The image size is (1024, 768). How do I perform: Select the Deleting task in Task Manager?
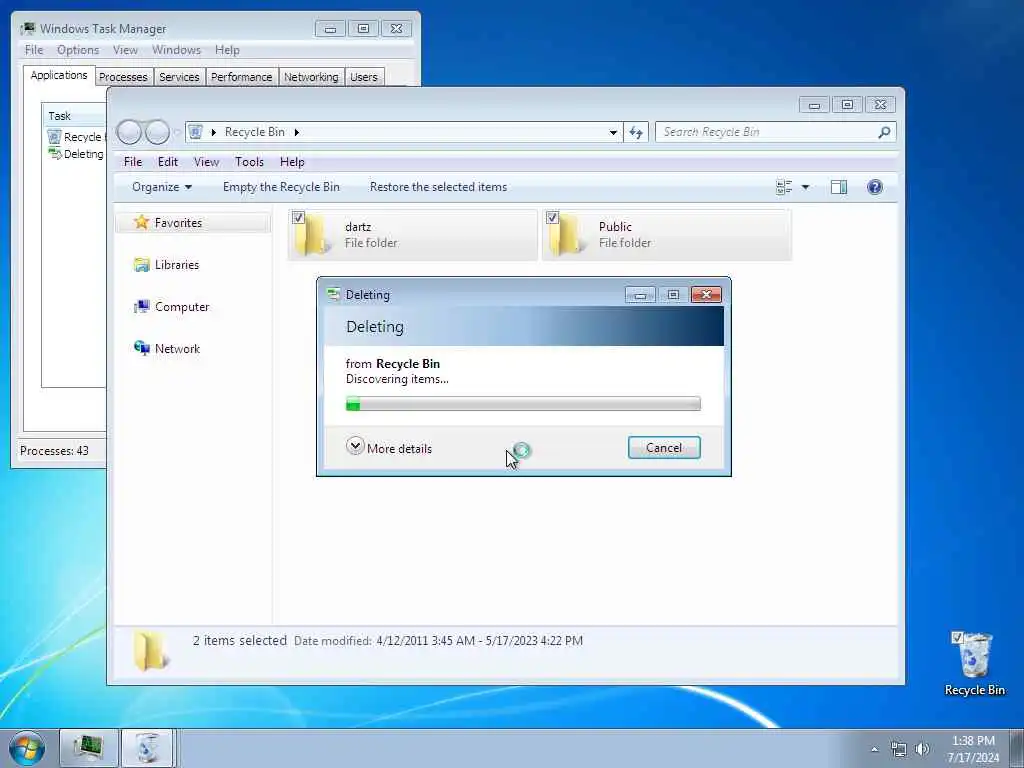coord(76,154)
